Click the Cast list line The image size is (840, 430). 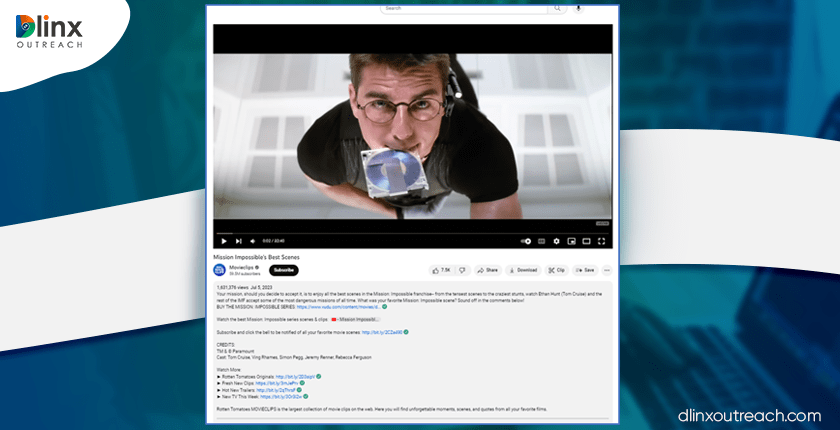[x=294, y=357]
